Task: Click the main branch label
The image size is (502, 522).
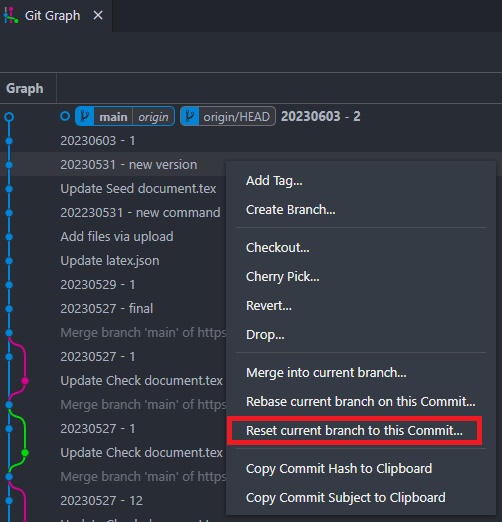Action: [x=113, y=117]
